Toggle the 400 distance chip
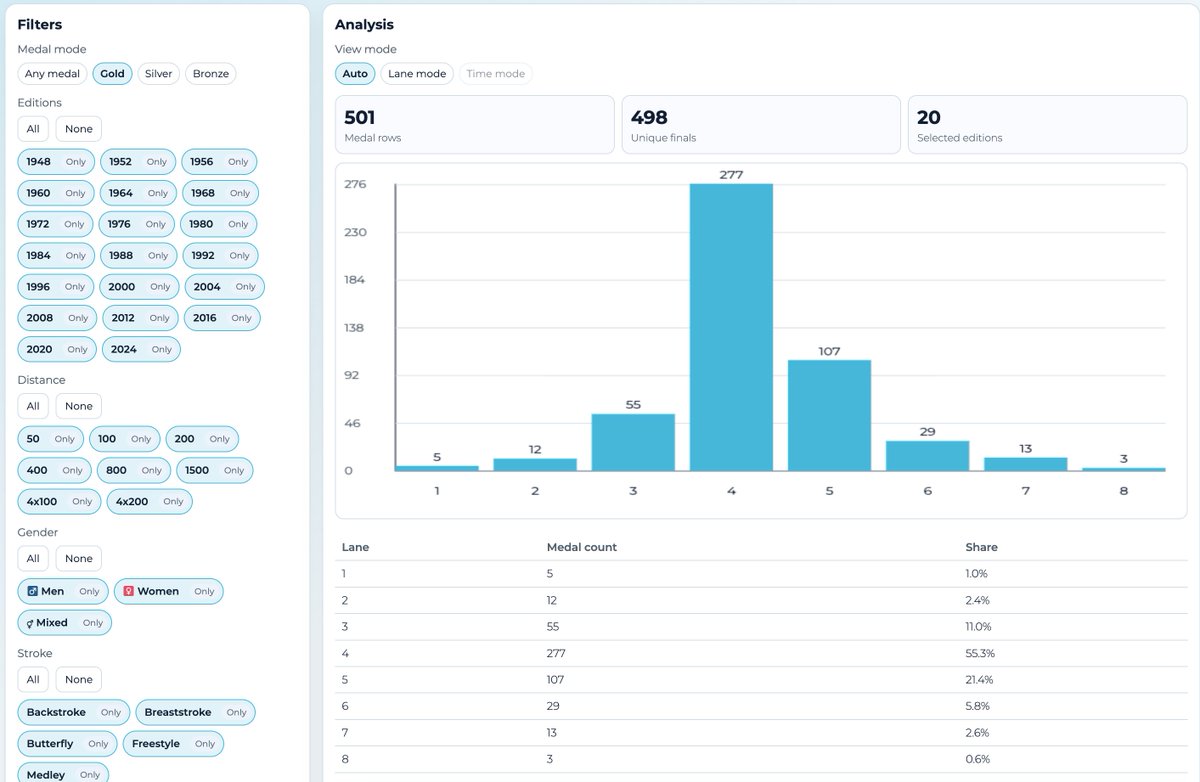Image resolution: width=1200 pixels, height=782 pixels. 37,470
